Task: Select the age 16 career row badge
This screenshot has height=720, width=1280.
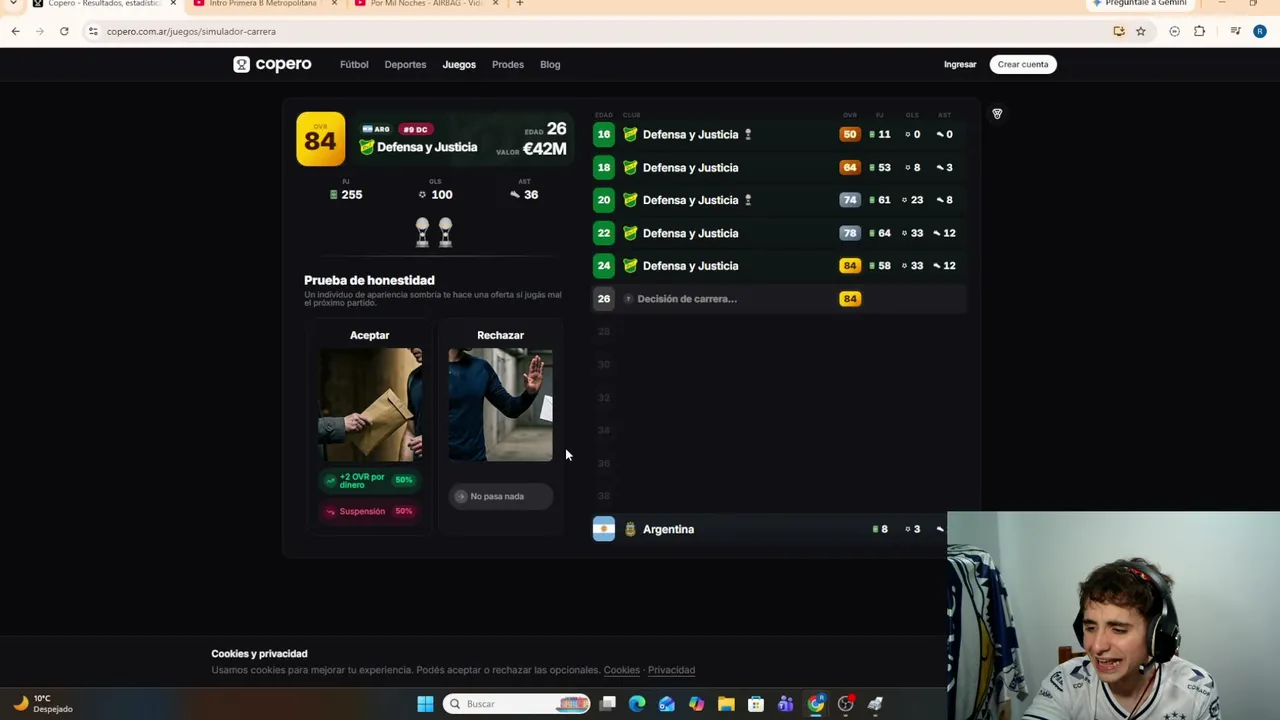Action: click(604, 134)
